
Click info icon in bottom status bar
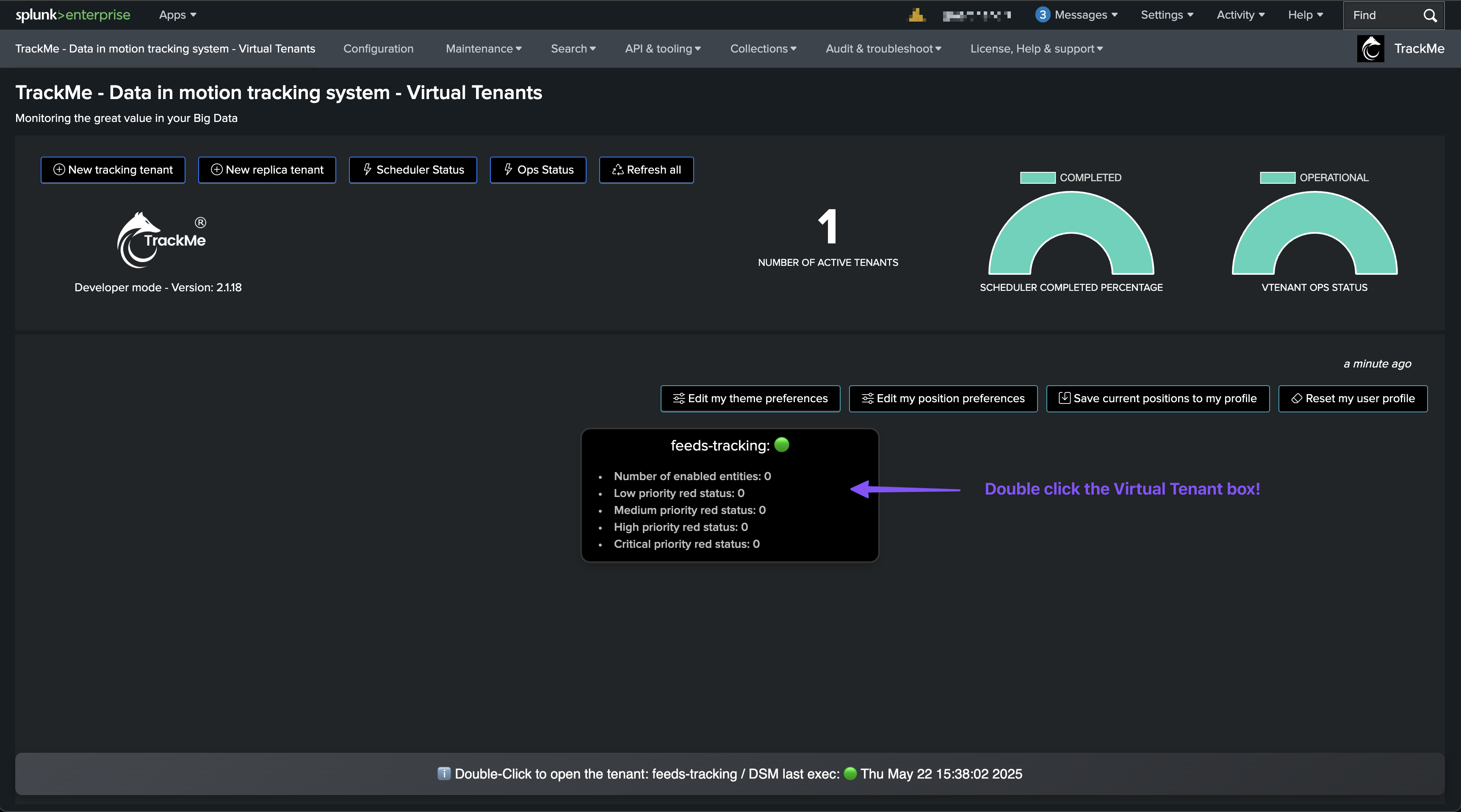click(444, 773)
